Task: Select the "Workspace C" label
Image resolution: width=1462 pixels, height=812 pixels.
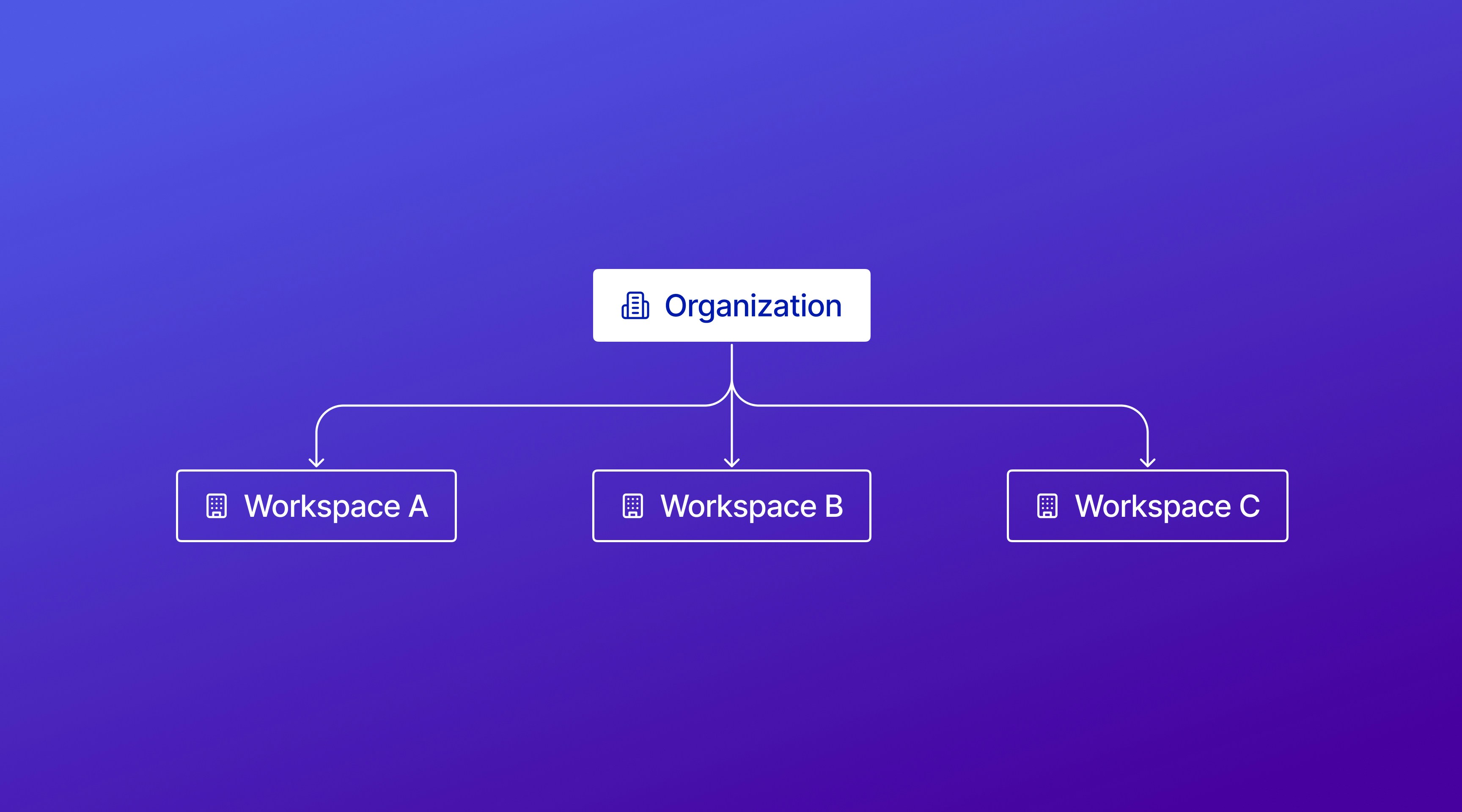Action: [x=1168, y=506]
